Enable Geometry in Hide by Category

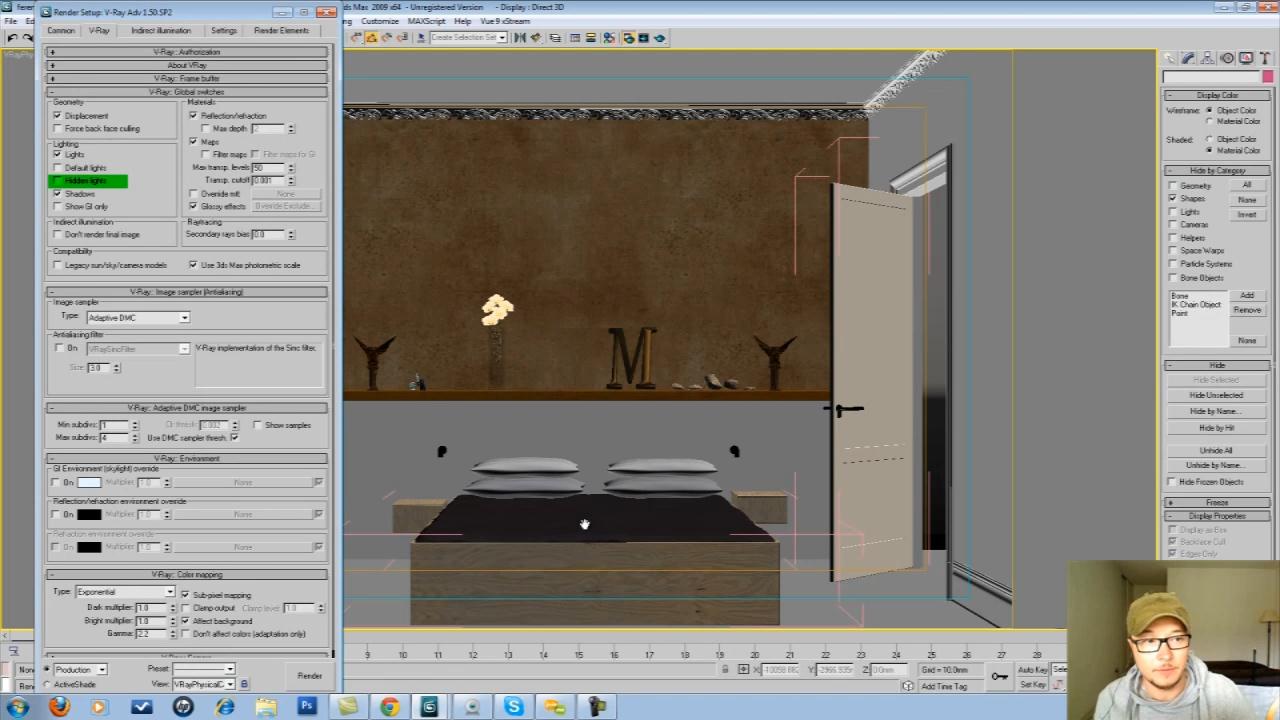pos(1172,185)
